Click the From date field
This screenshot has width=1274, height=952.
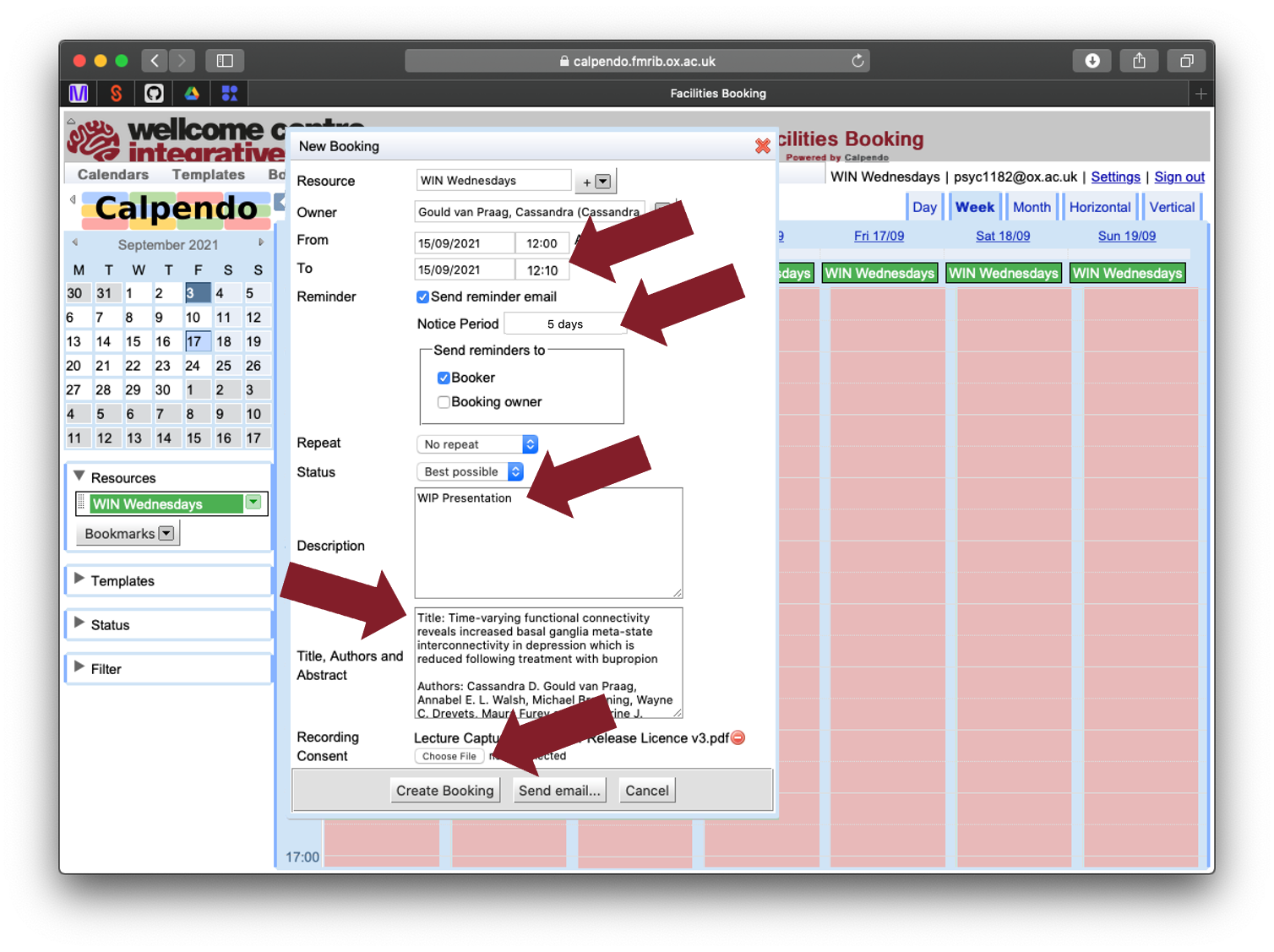click(465, 243)
